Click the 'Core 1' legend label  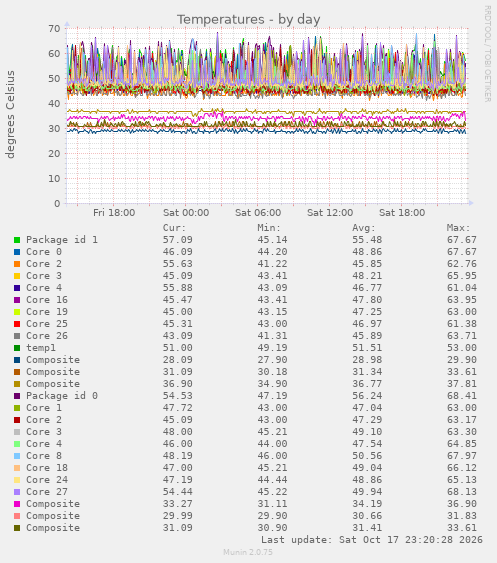click(x=44, y=408)
